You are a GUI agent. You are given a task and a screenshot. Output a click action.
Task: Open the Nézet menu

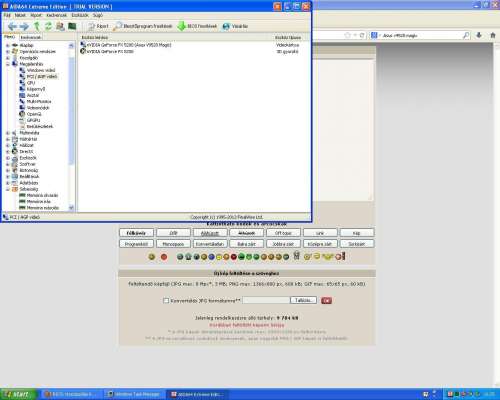20,15
